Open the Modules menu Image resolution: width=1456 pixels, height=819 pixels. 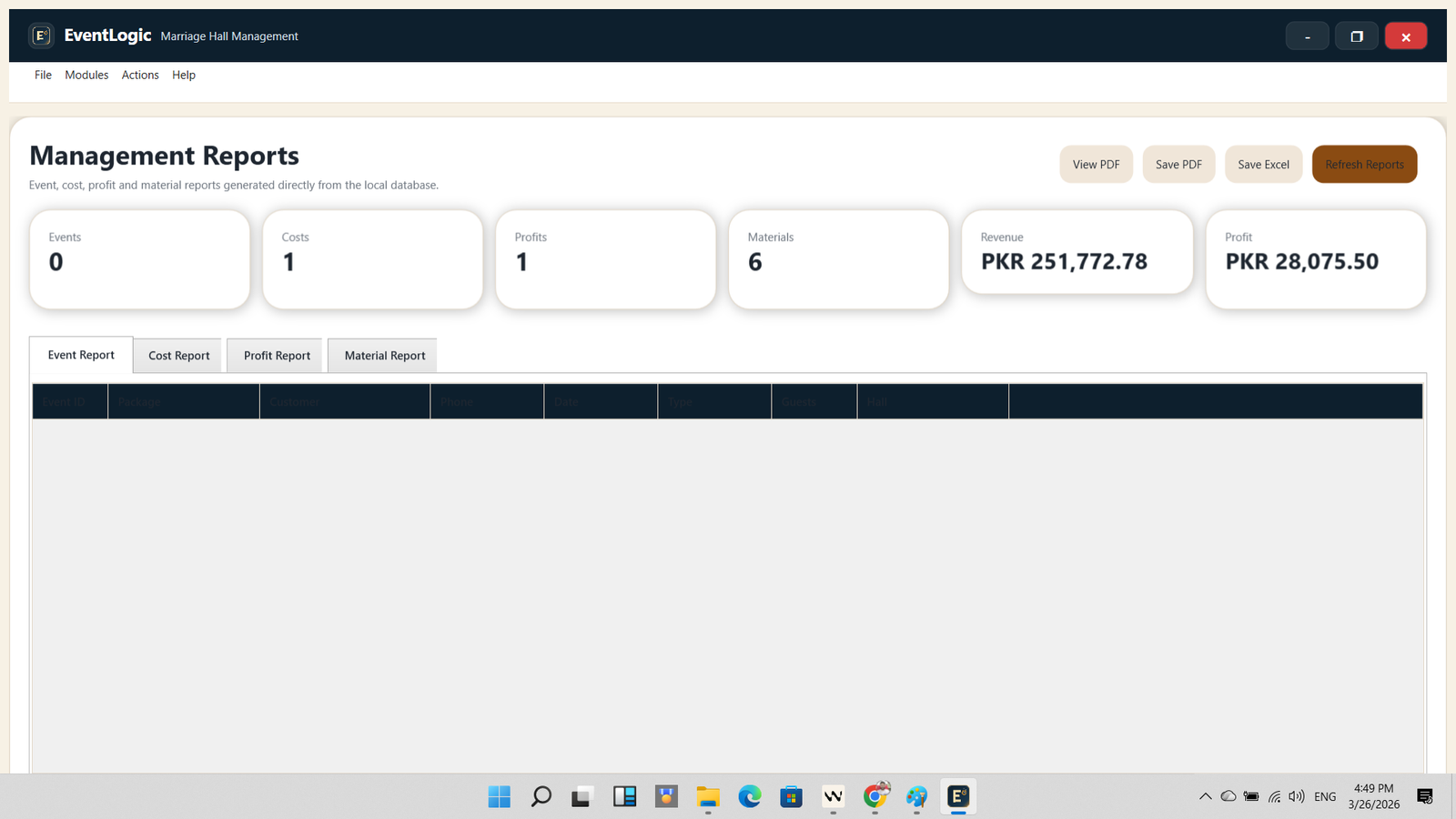[86, 75]
